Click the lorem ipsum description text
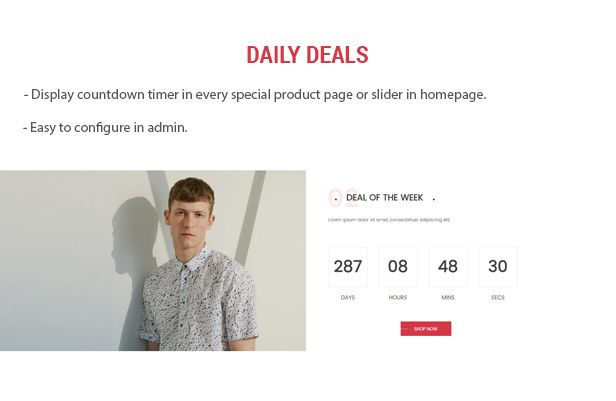616x401 pixels. point(389,220)
